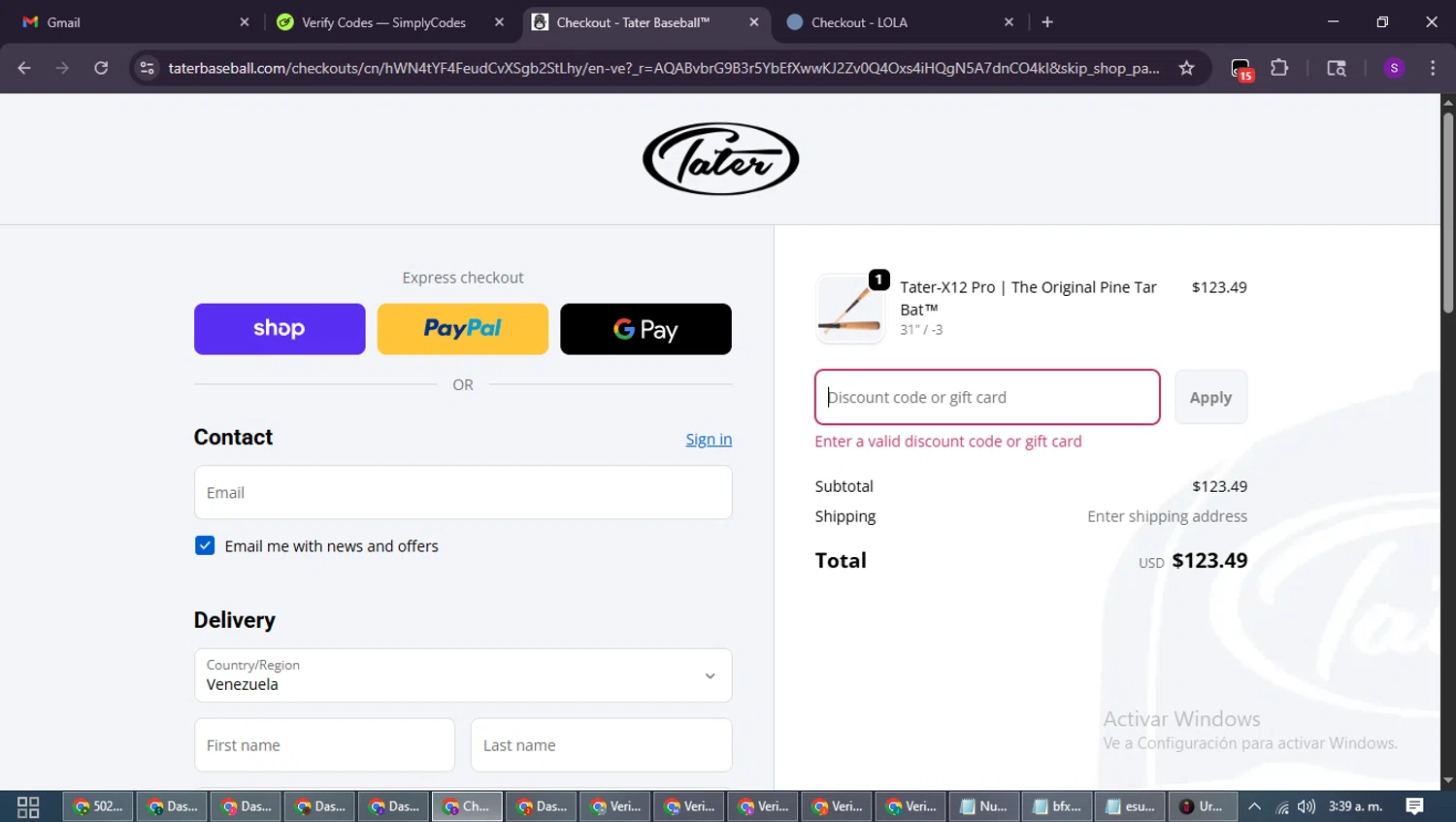Click the Sign in link
This screenshot has width=1456, height=822.
point(709,439)
